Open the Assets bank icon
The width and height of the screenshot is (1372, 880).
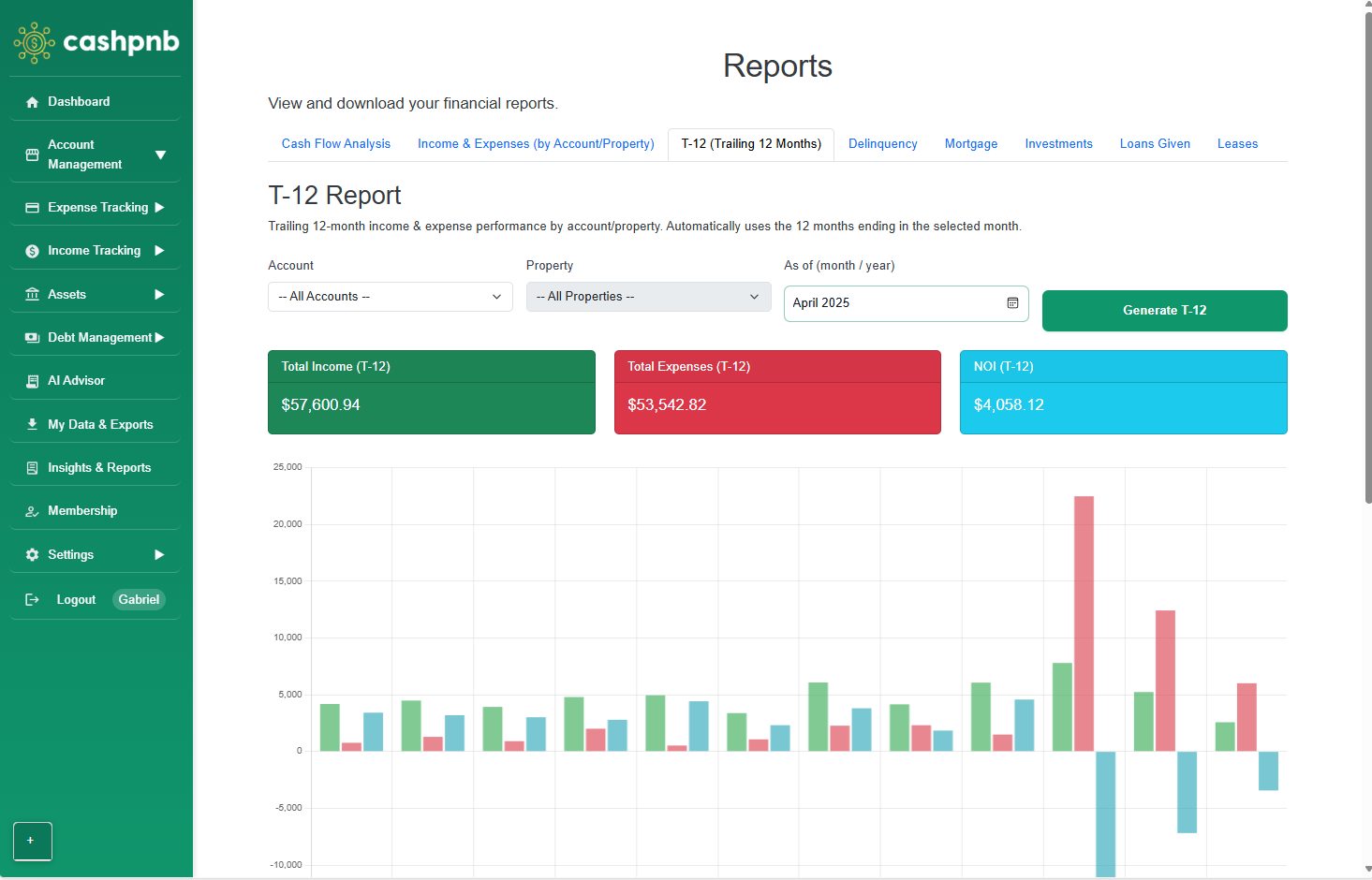tap(32, 294)
